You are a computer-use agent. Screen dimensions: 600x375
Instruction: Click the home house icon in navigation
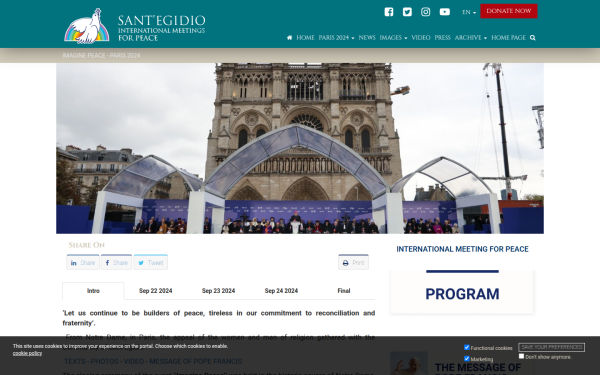point(289,38)
